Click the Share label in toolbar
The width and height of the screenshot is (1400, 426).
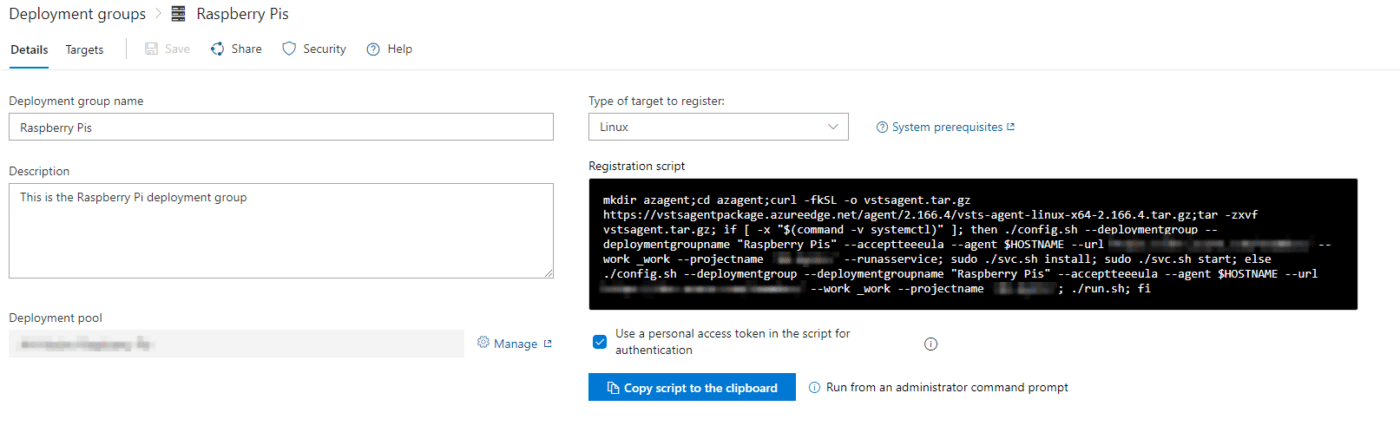coord(246,49)
